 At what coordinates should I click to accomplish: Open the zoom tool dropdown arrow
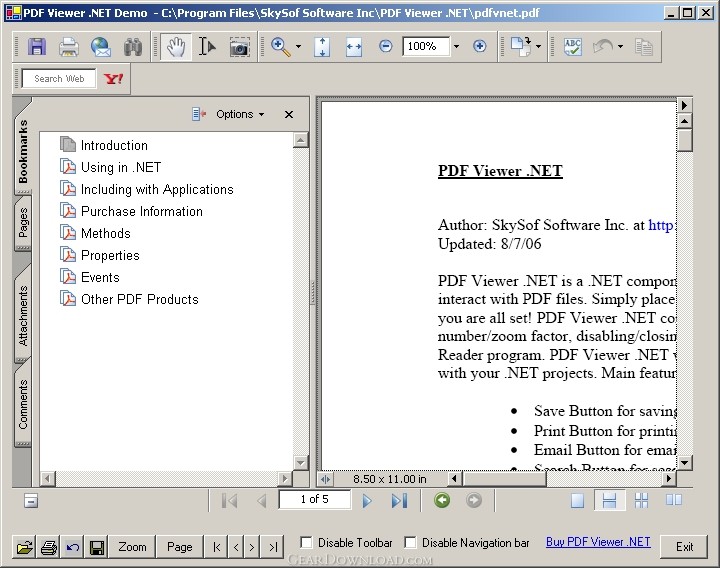[298, 46]
